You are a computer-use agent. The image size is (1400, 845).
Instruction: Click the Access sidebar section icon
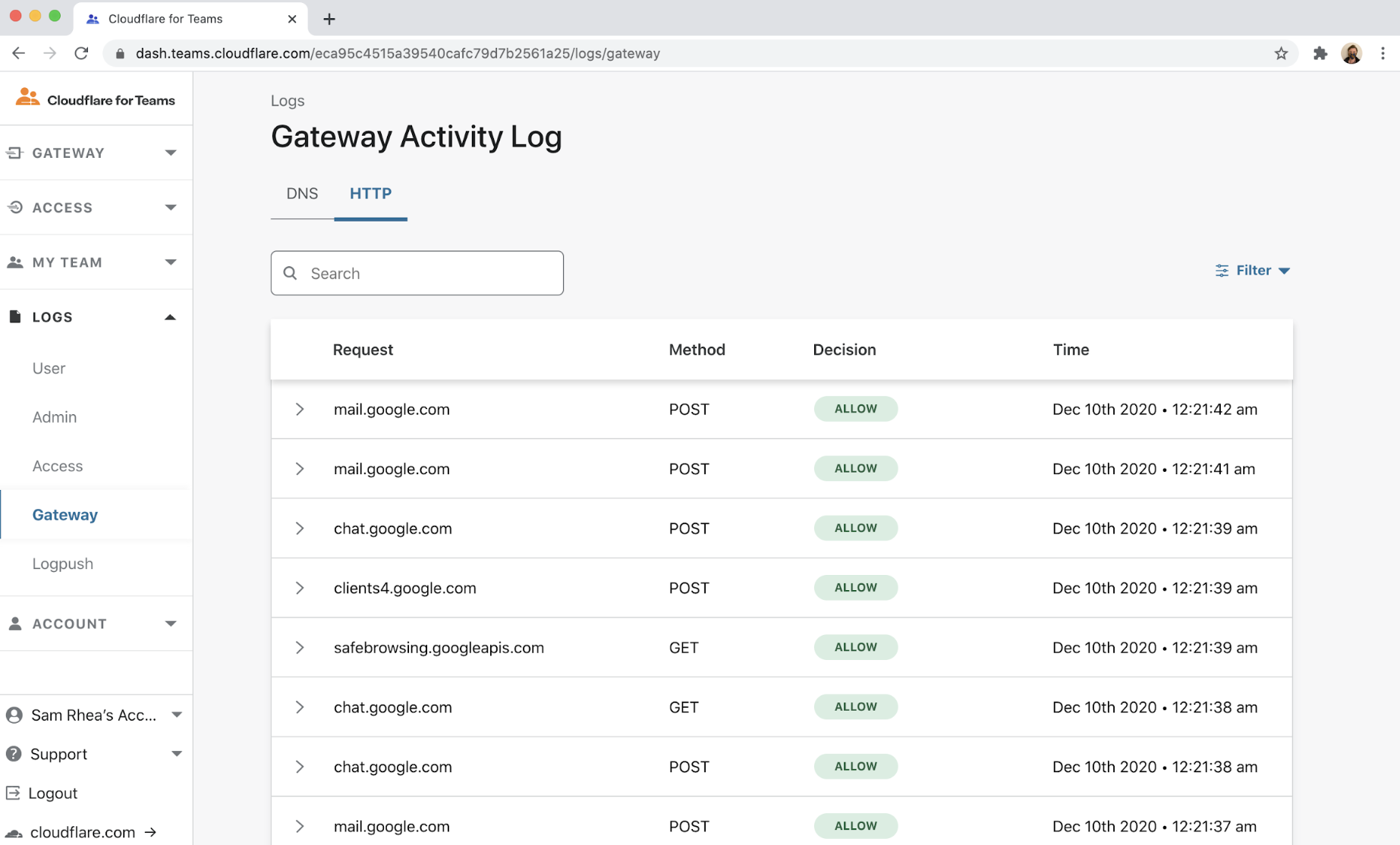click(14, 207)
